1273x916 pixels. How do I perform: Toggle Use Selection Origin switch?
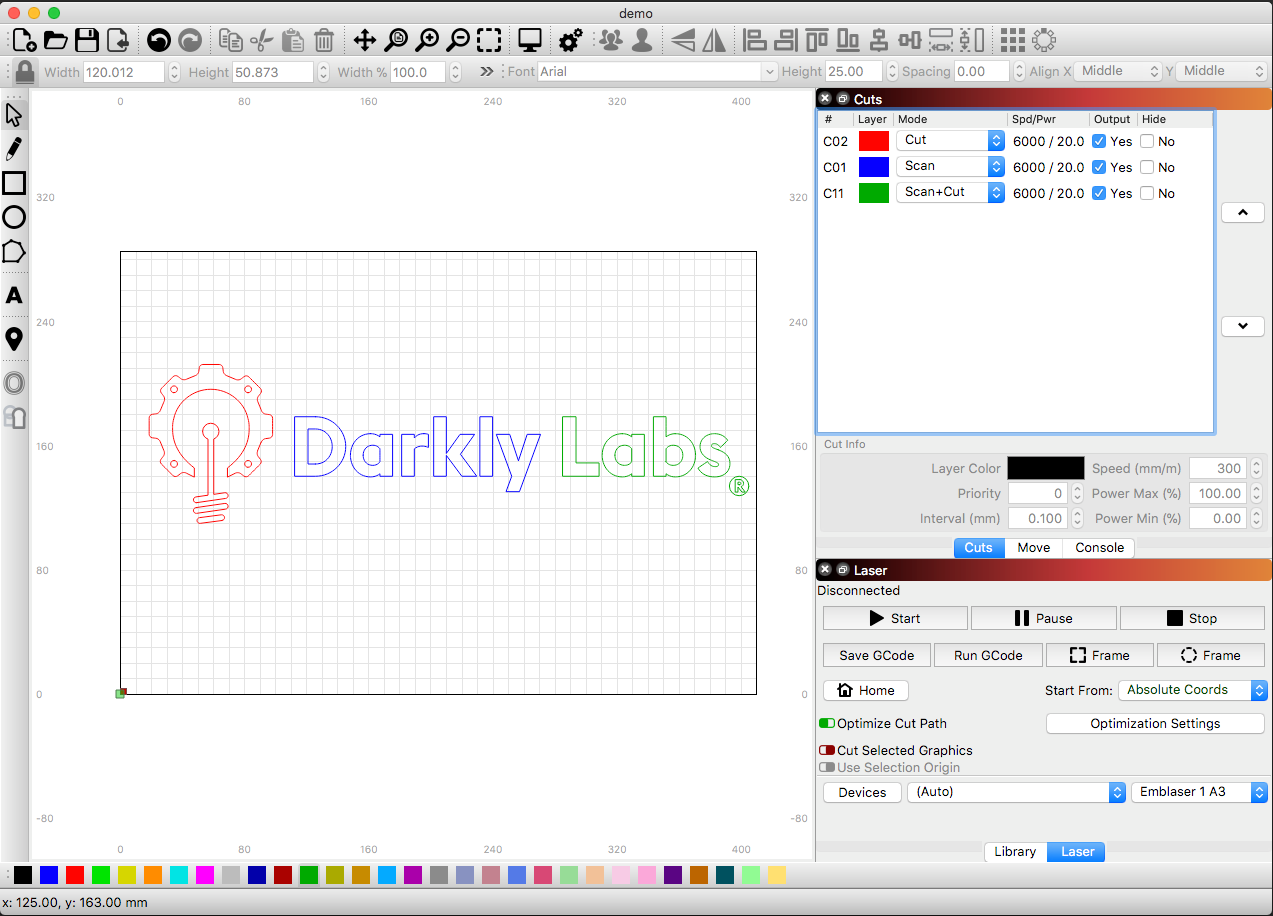point(827,768)
